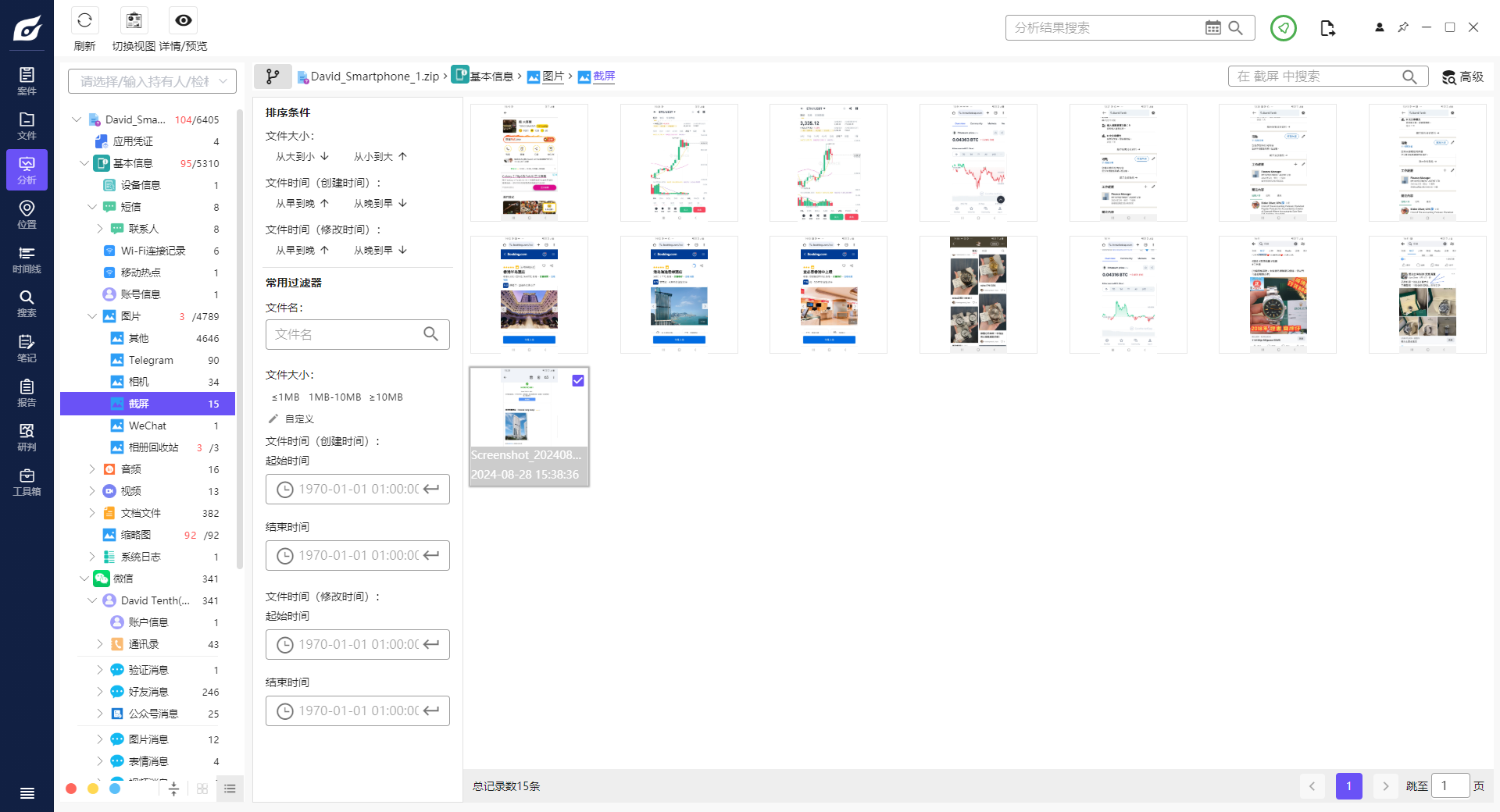Open the Location (位置) sidebar icon

pyautogui.click(x=27, y=215)
